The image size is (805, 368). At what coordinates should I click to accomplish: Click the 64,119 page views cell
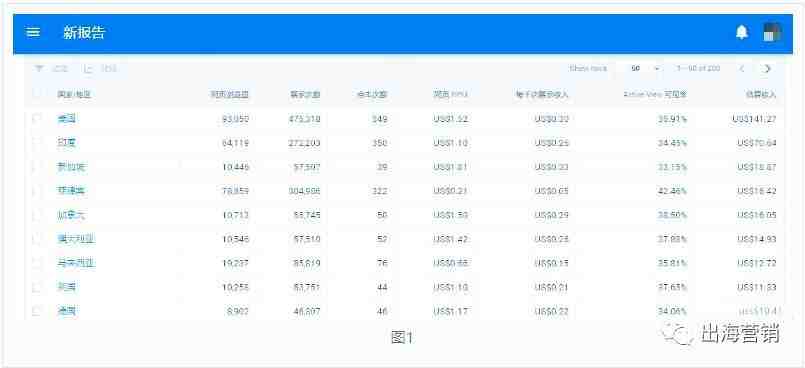point(236,143)
